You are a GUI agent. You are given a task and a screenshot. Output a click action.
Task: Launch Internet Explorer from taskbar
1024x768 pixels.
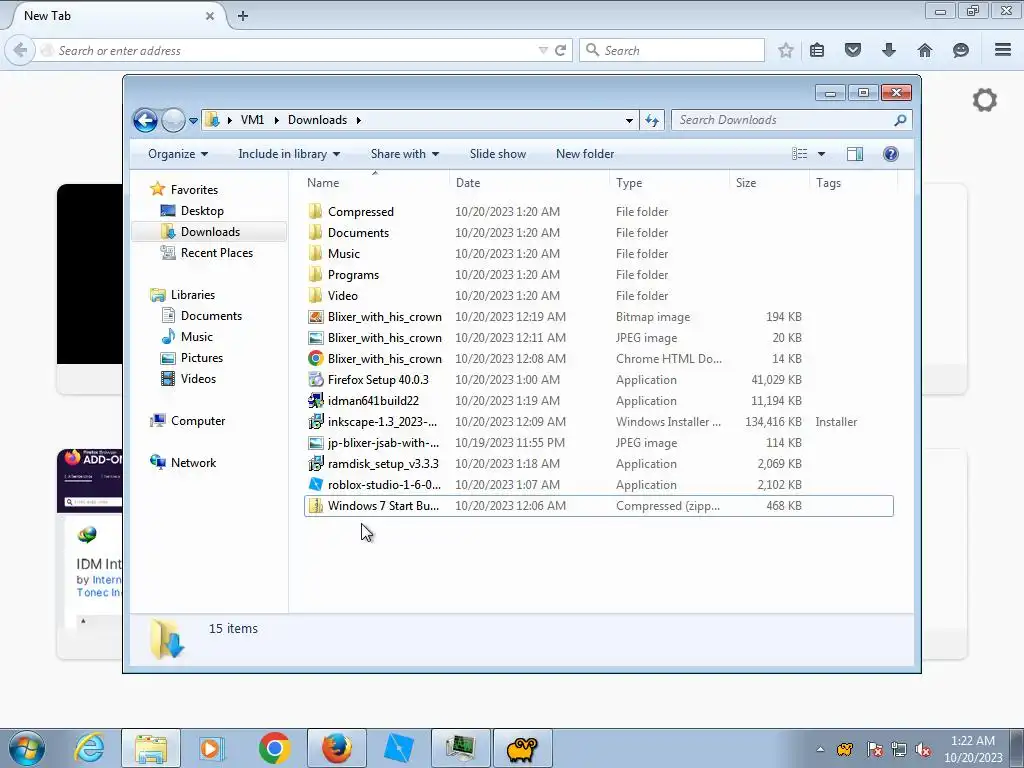(x=89, y=748)
